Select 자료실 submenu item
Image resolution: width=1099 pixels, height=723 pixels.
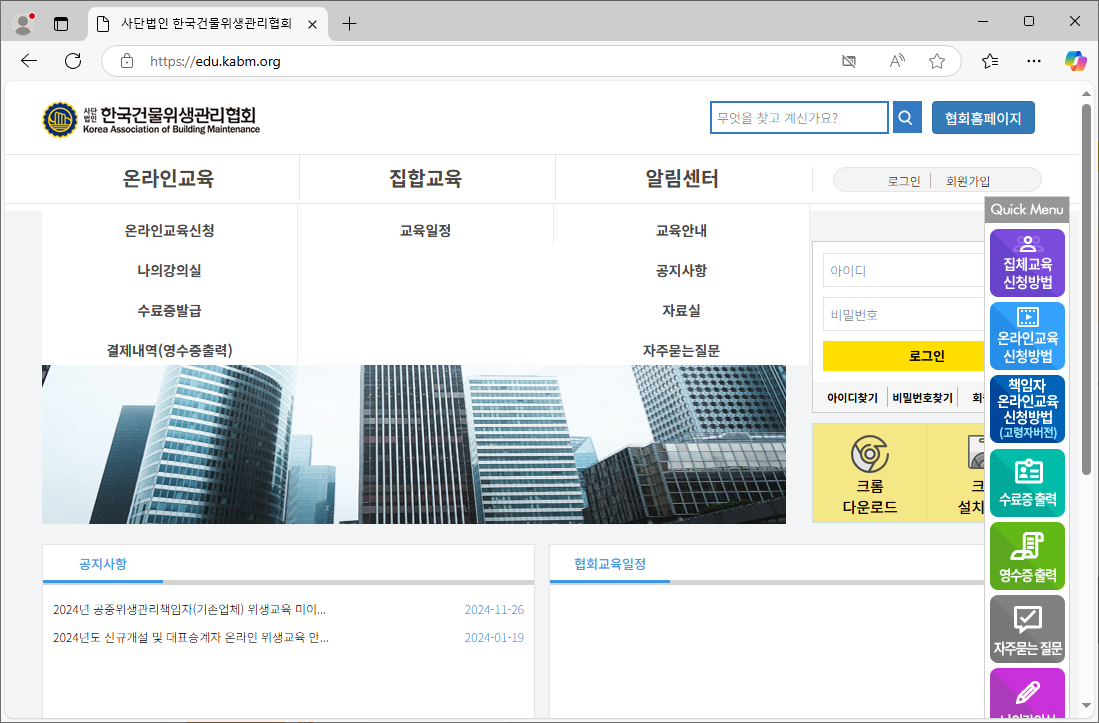pos(681,310)
